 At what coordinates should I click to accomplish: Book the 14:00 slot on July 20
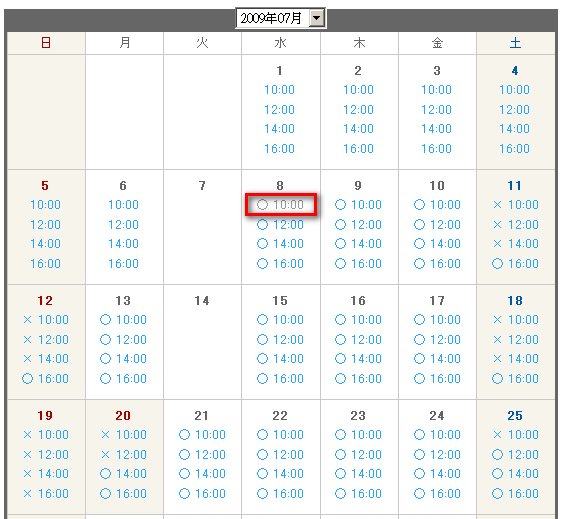[124, 473]
